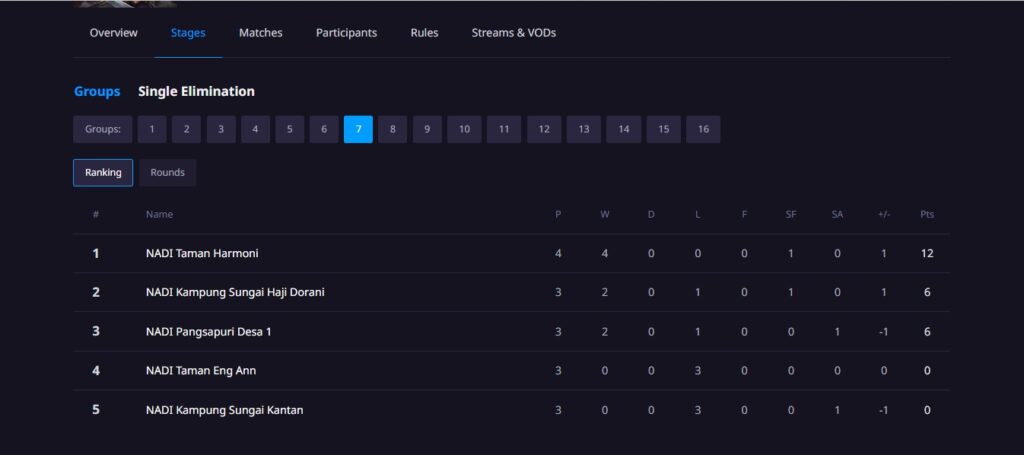Go to the Rules tab

click(424, 33)
